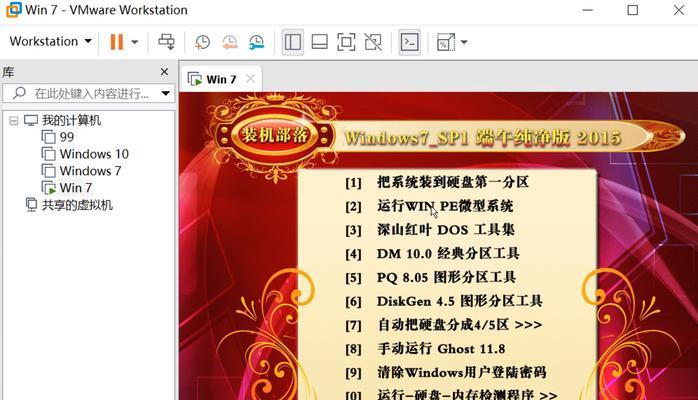Enter full screen mode
Viewport: 698px width, 400px height.
pyautogui.click(x=346, y=42)
